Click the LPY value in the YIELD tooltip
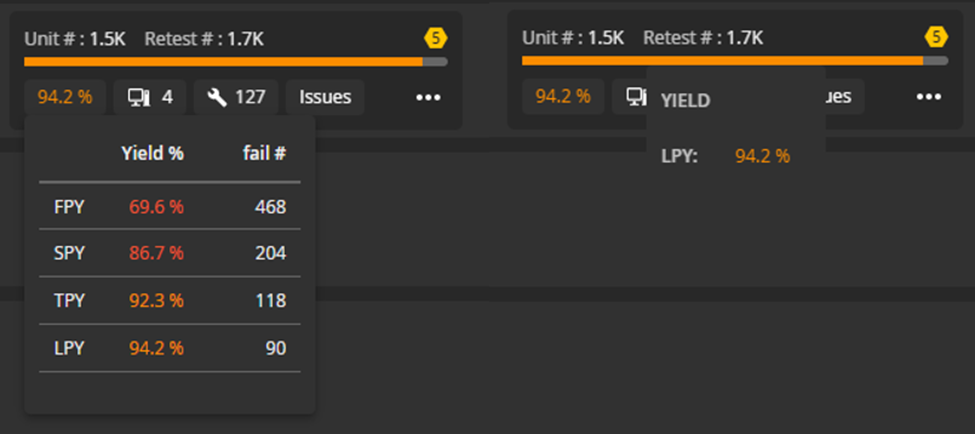This screenshot has width=975, height=434. (x=762, y=156)
